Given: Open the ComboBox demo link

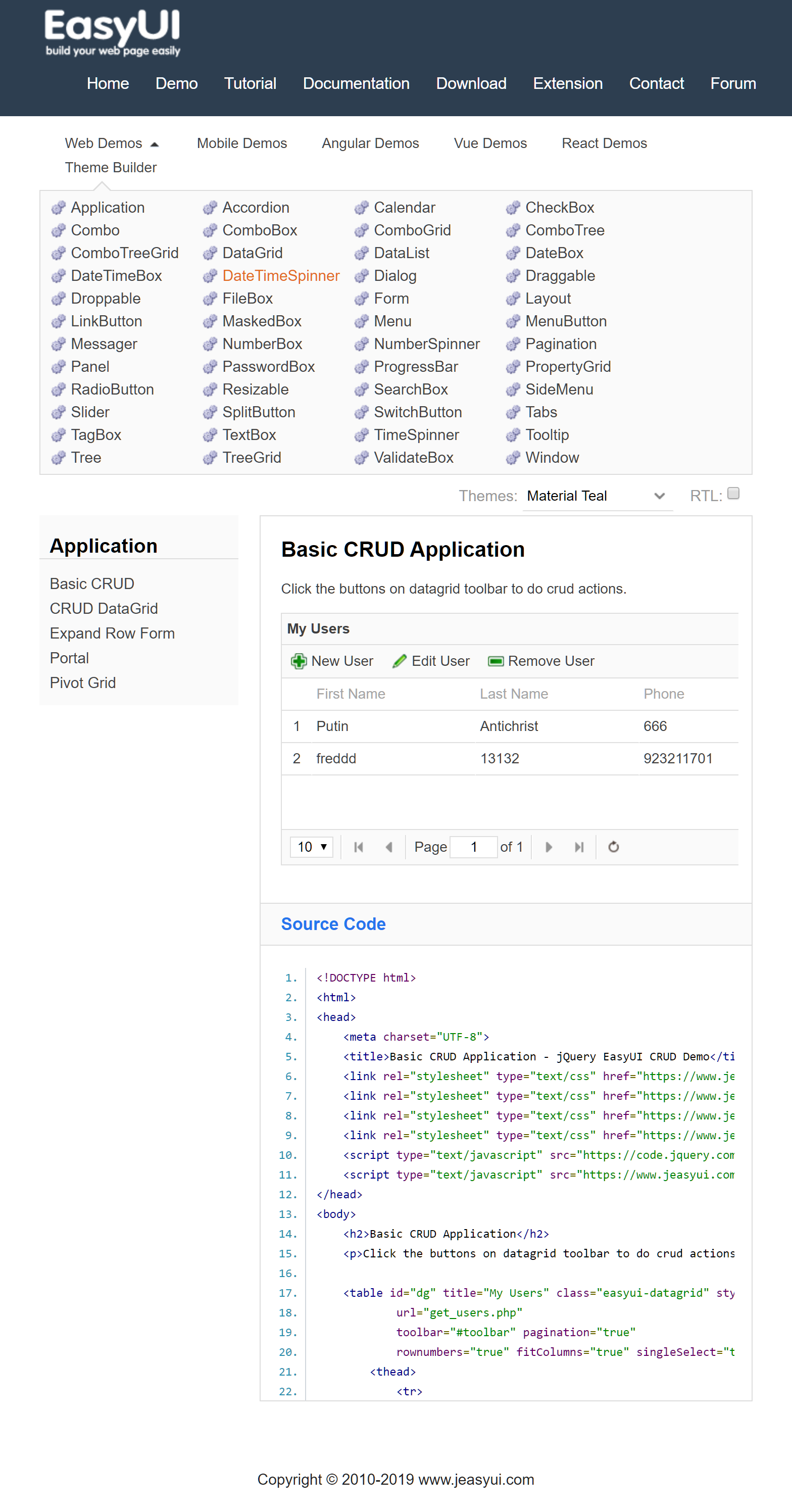Looking at the screenshot, I should click(260, 230).
